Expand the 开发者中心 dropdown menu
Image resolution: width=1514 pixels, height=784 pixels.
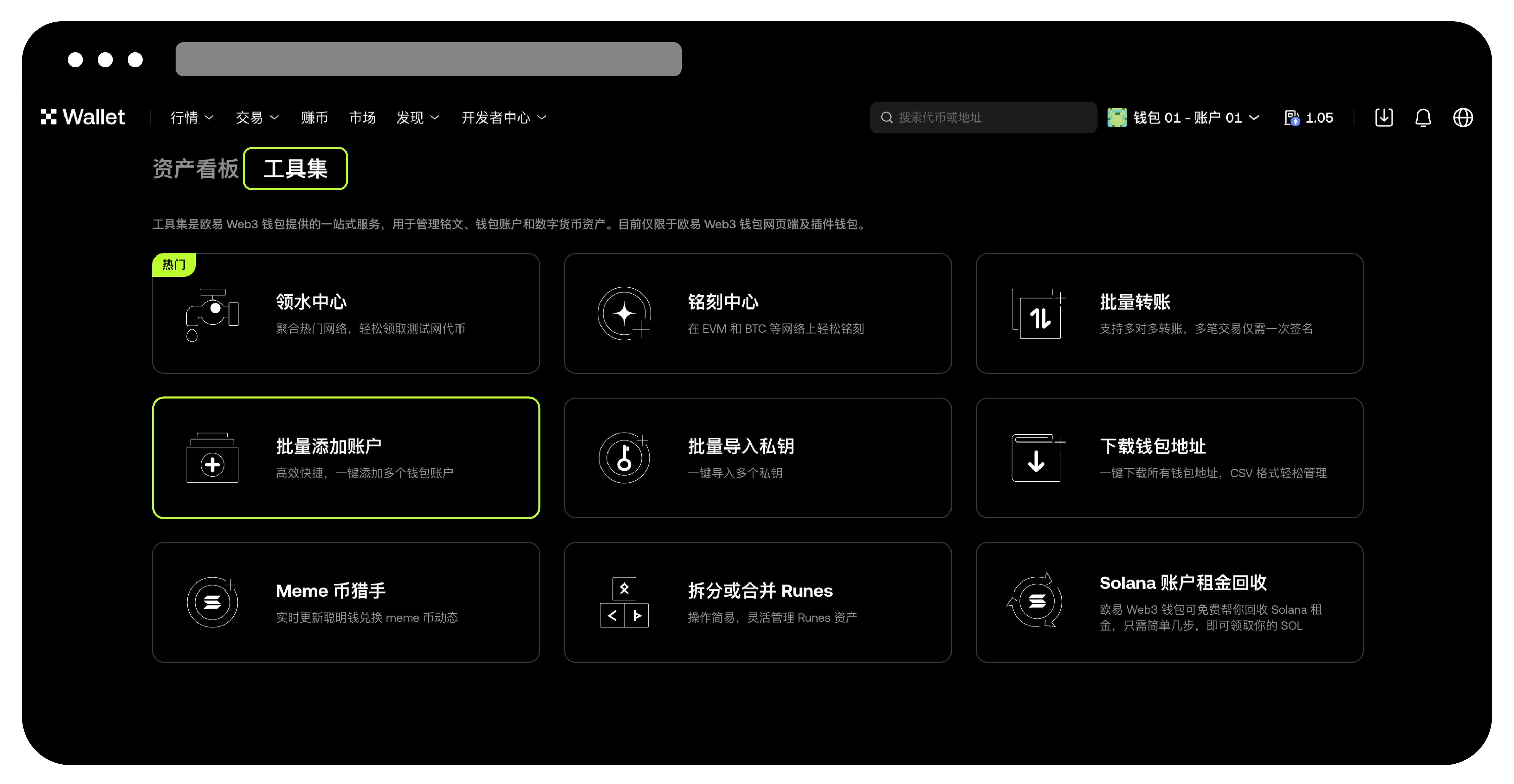tap(504, 118)
